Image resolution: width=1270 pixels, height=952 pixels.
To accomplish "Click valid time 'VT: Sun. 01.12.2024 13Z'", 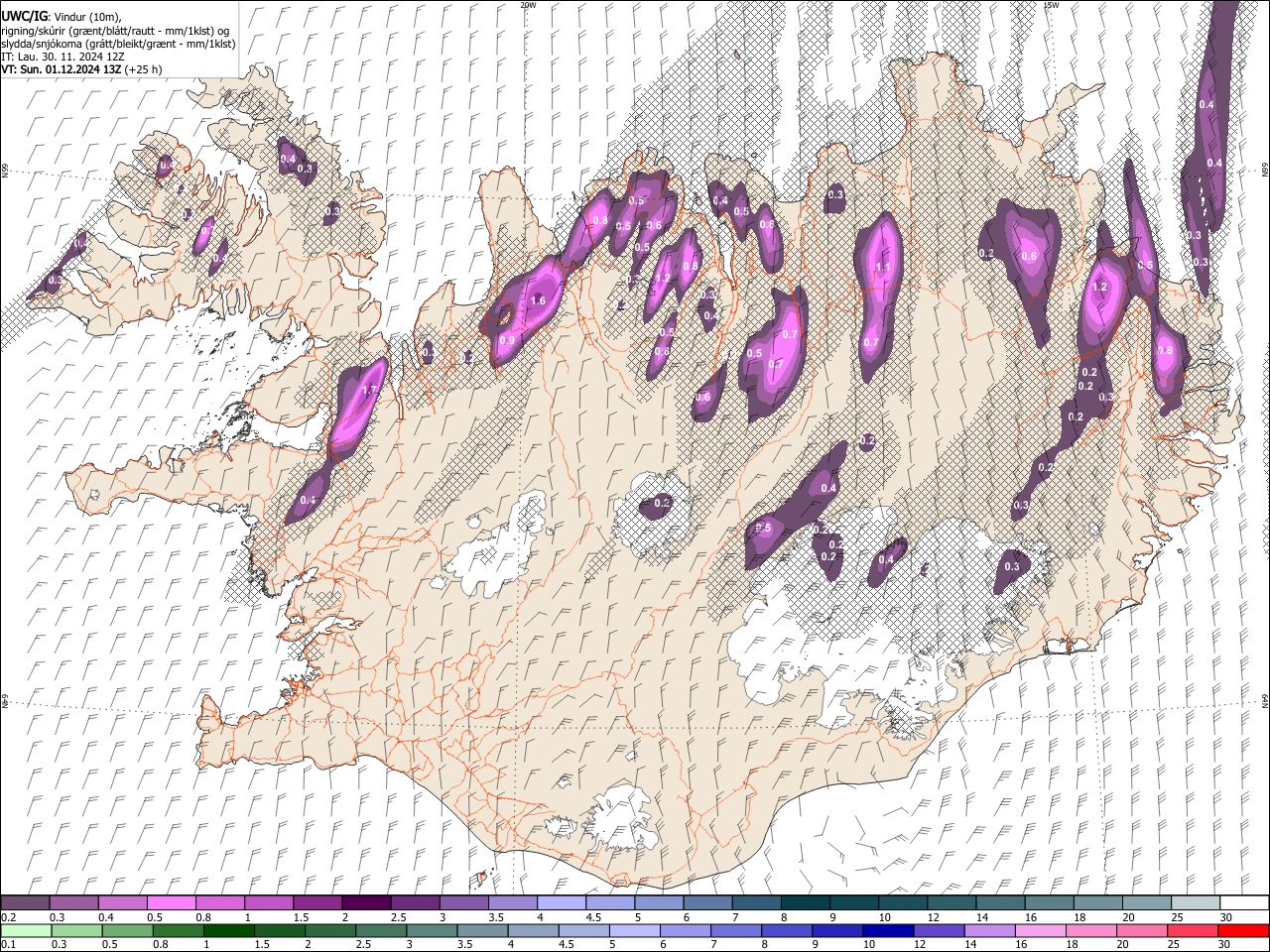I will coord(62,69).
